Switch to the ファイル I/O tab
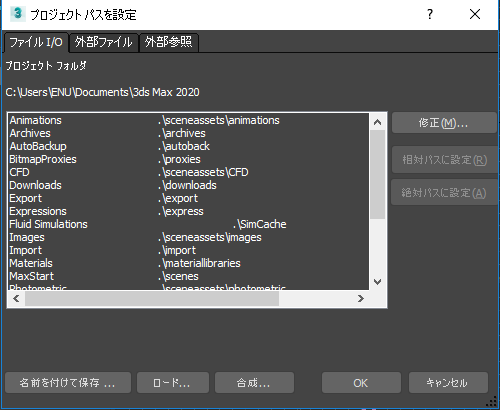The image size is (500, 410). point(36,42)
